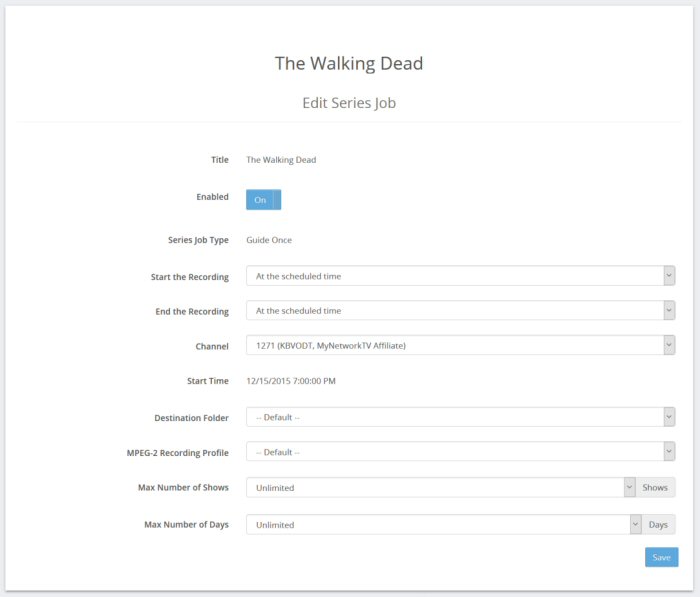The height and width of the screenshot is (597, 700).
Task: Click the MPEG-2 Recording Profile label
Action: (178, 453)
